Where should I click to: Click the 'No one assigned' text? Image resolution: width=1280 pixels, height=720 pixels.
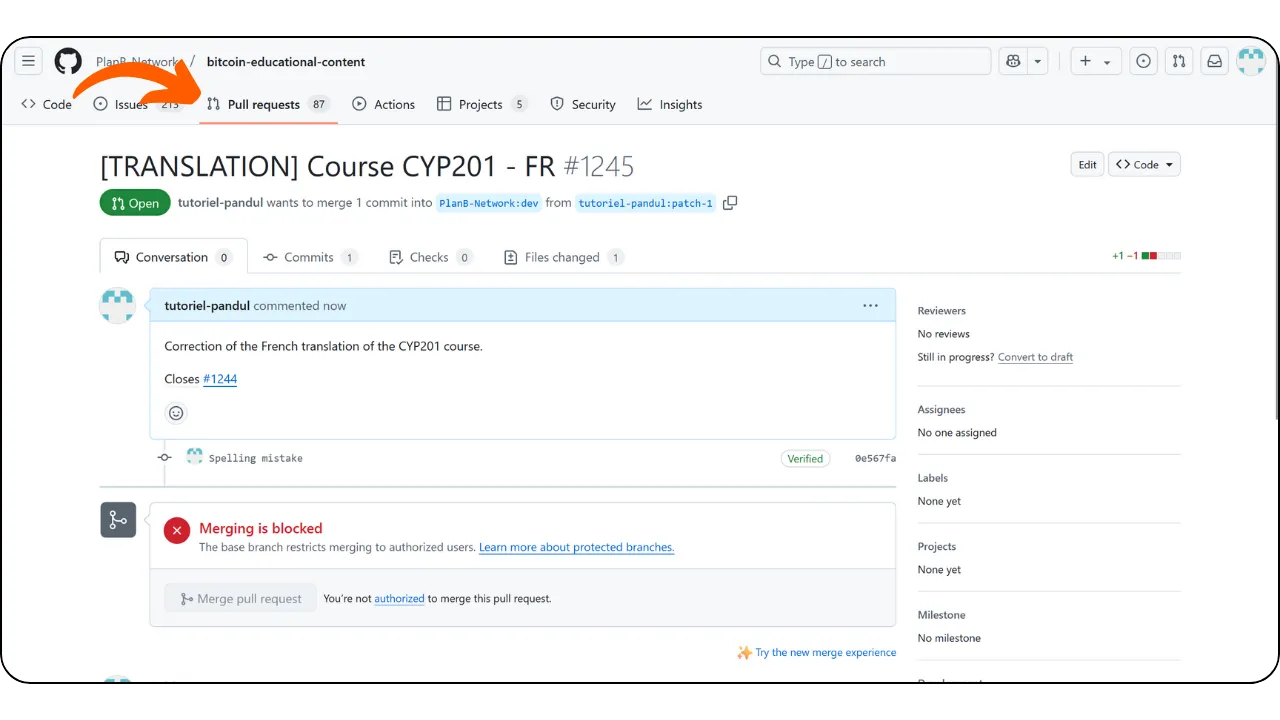click(957, 433)
